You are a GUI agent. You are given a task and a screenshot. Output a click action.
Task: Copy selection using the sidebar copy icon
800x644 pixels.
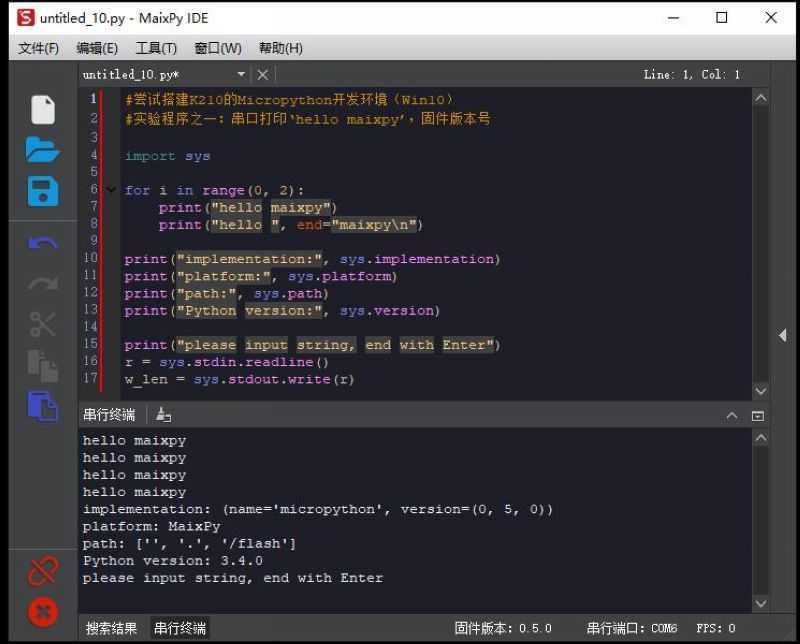[x=43, y=366]
